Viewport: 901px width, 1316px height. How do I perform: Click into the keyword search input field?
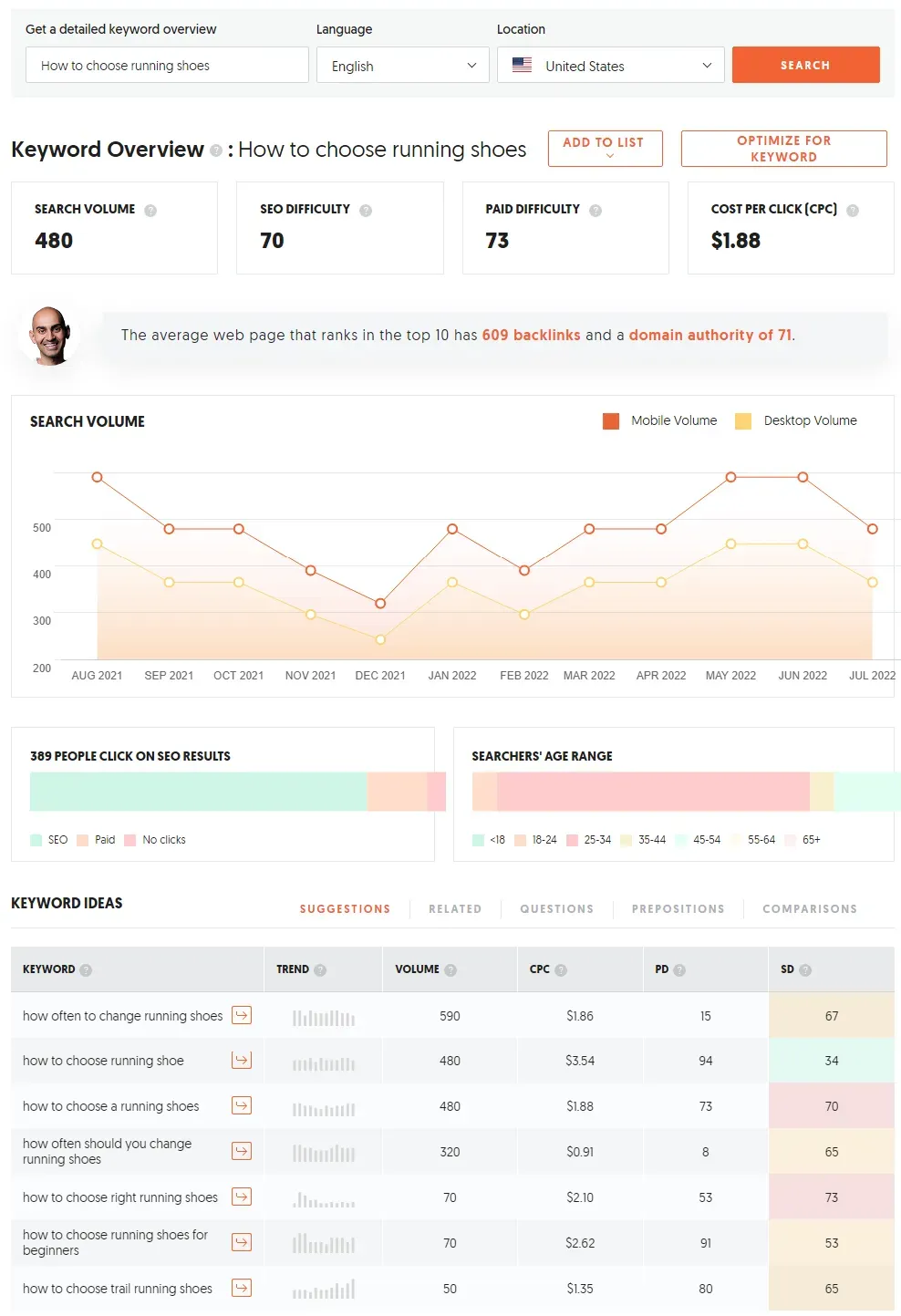tap(168, 66)
